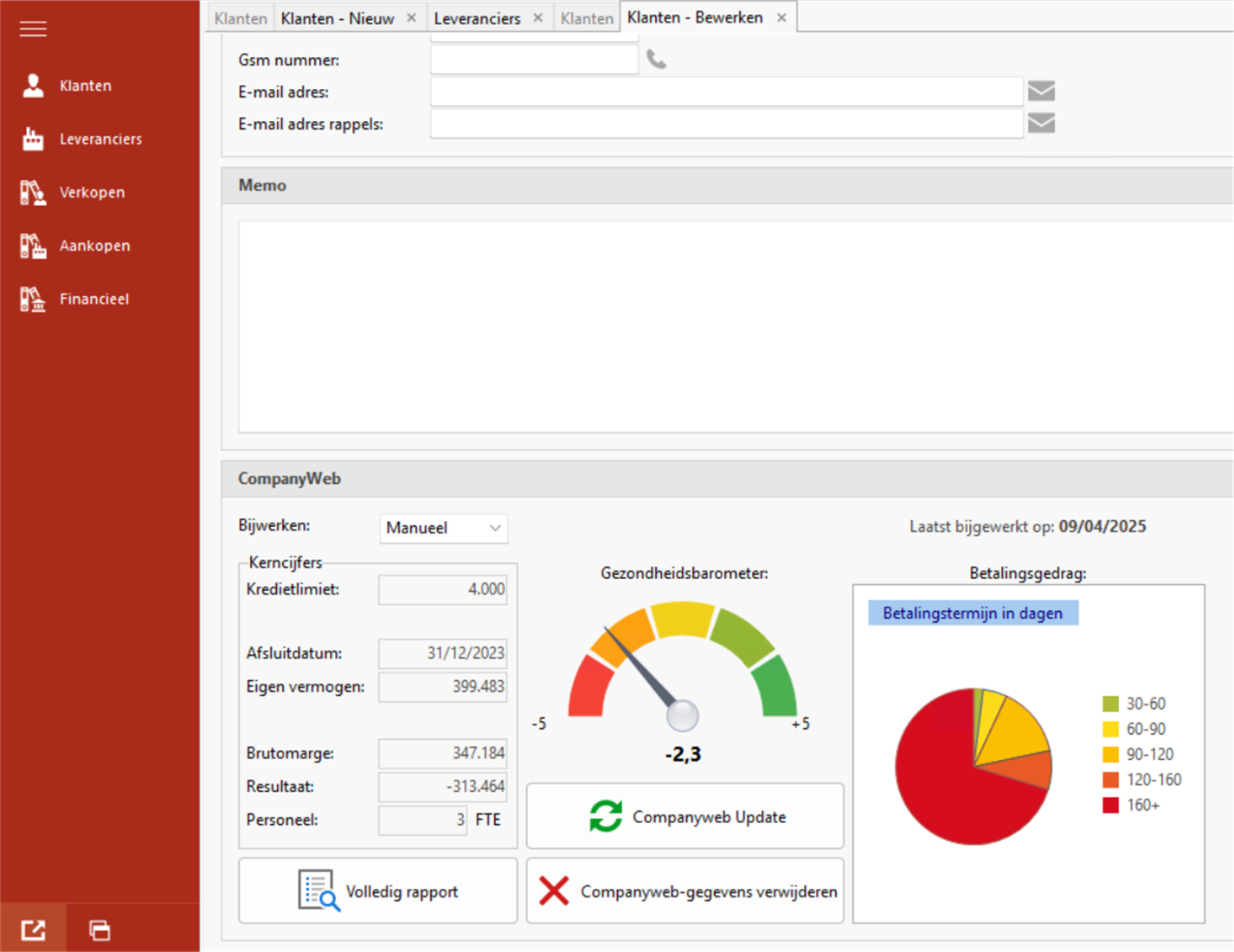The height and width of the screenshot is (952, 1234).
Task: Open the hamburger menu in sidebar
Action: tap(33, 29)
